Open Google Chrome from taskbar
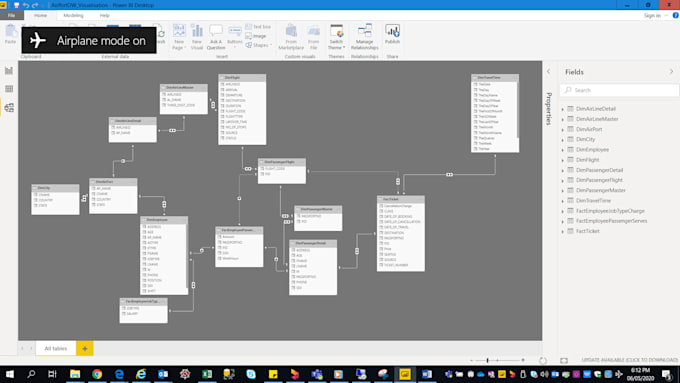The width and height of the screenshot is (680, 383). (97, 374)
